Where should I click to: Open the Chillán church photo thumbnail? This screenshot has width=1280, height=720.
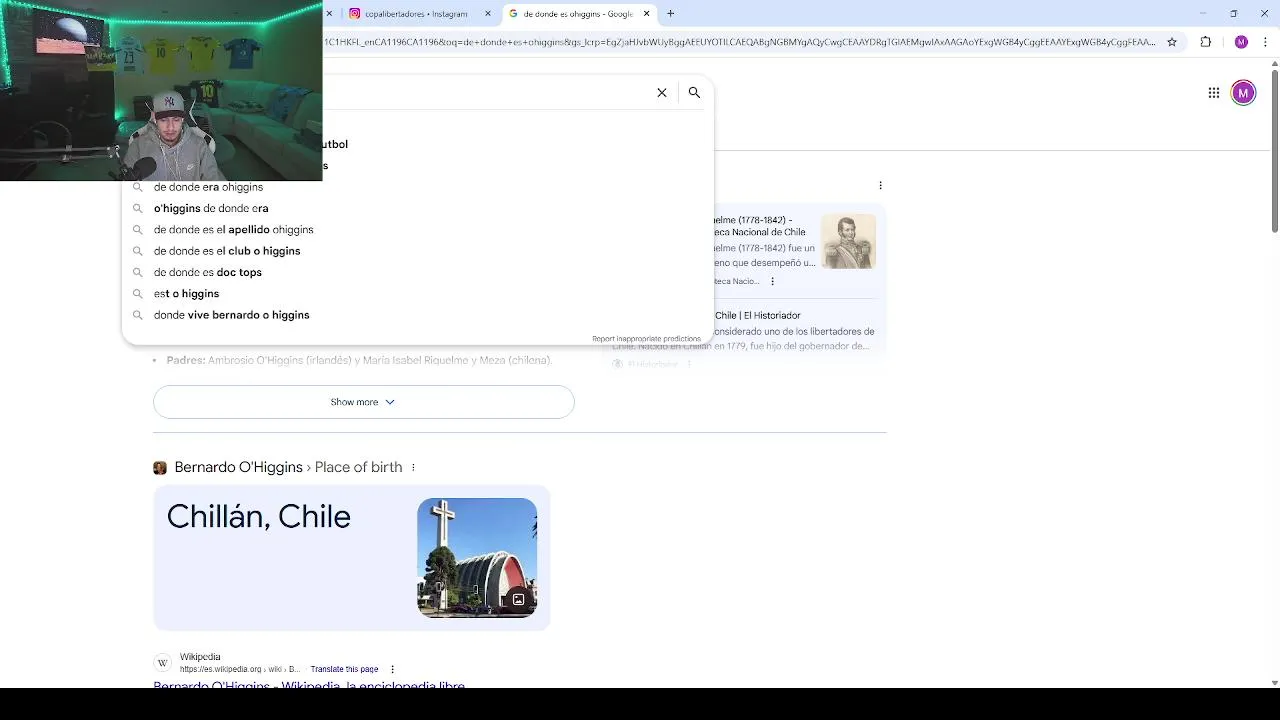477,558
